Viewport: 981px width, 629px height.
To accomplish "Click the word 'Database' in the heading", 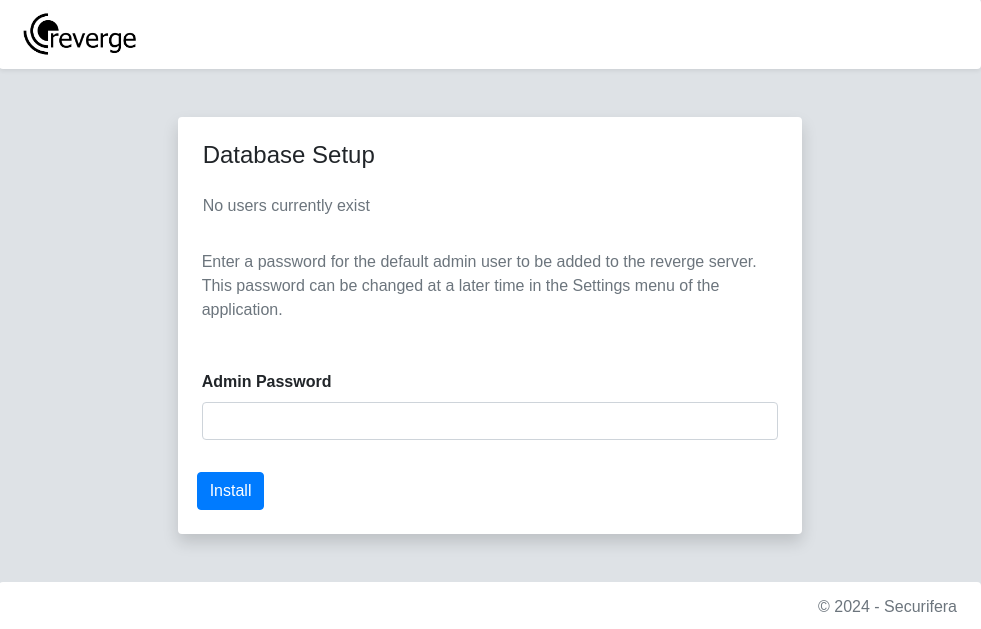I will pyautogui.click(x=255, y=155).
